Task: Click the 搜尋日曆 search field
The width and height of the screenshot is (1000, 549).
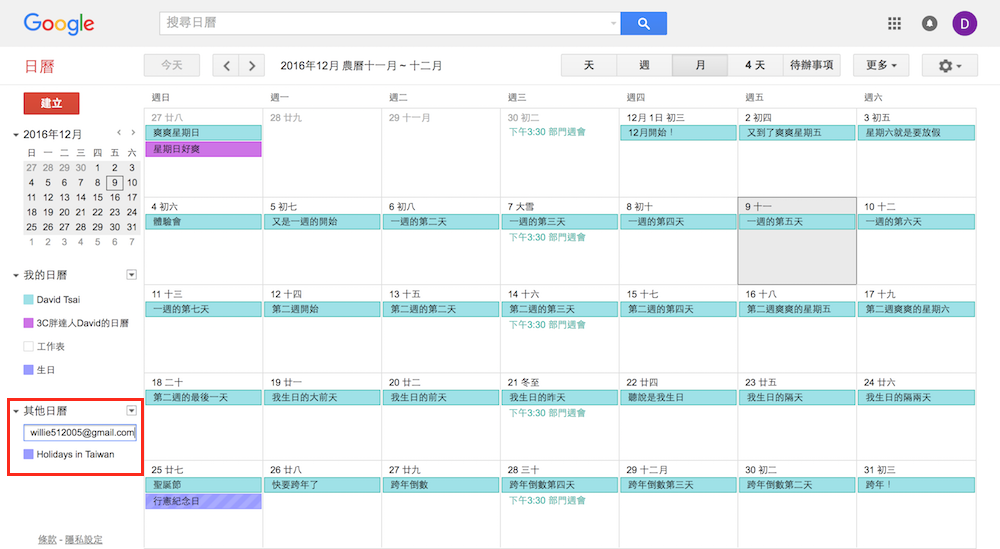Action: pyautogui.click(x=385, y=23)
